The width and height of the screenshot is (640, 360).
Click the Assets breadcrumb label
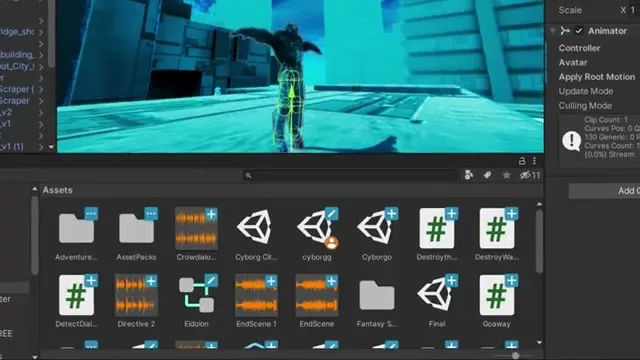[58, 190]
